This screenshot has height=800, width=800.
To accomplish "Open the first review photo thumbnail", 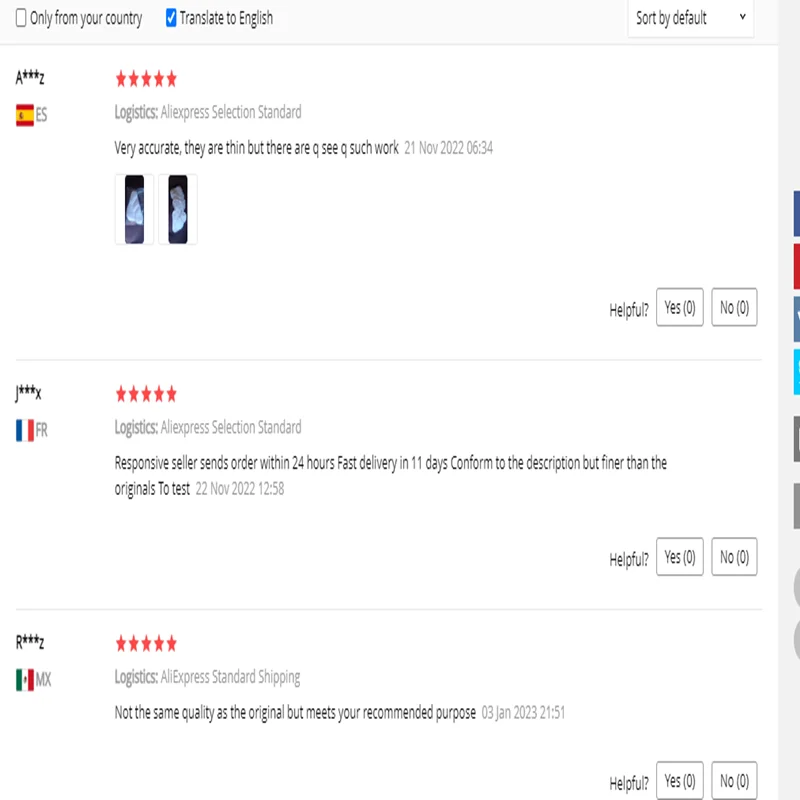I will tap(134, 209).
